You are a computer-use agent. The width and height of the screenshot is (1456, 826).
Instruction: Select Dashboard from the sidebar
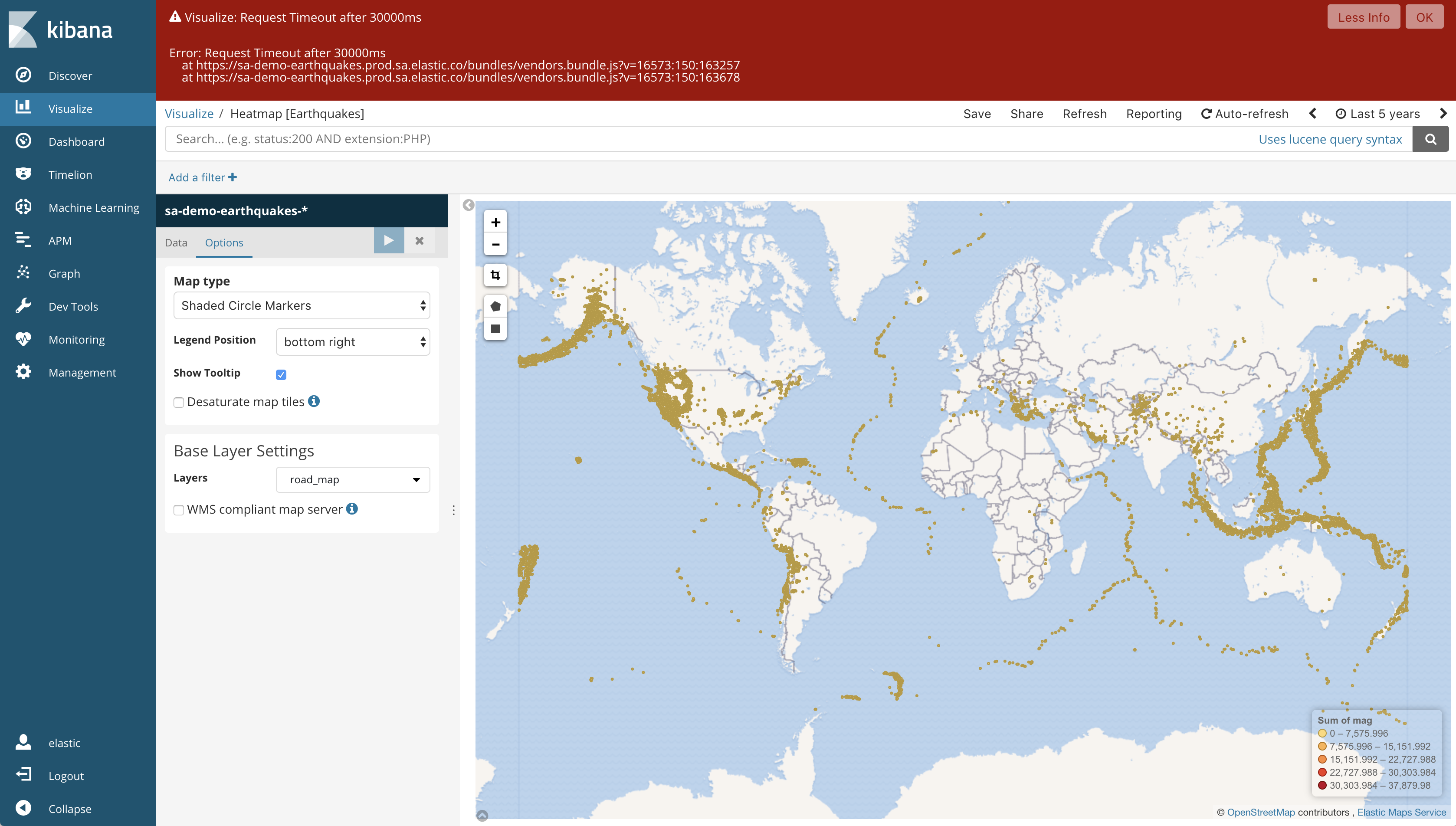(76, 141)
